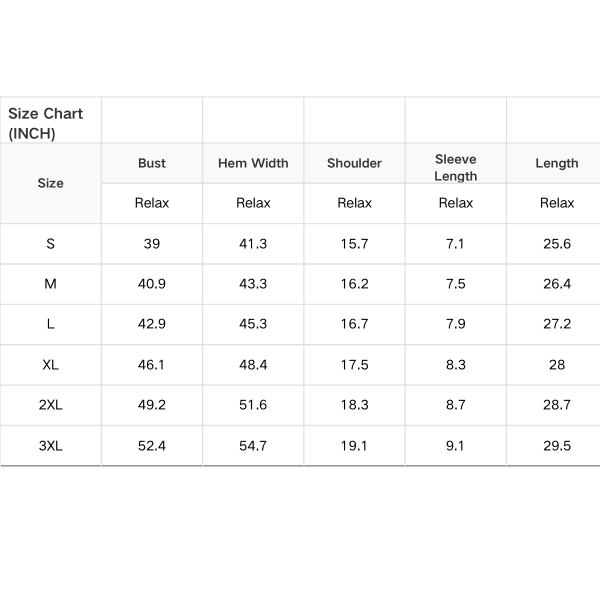Select the 3XL size row label
This screenshot has width=600, height=600.
[50, 446]
